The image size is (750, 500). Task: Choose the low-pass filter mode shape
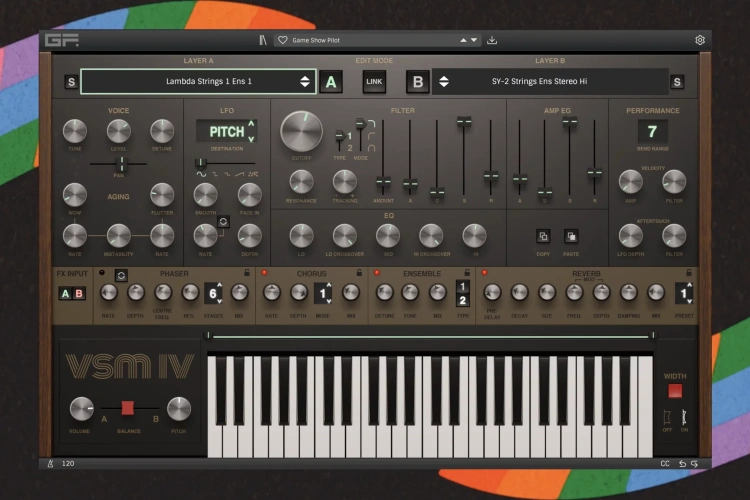point(371,124)
